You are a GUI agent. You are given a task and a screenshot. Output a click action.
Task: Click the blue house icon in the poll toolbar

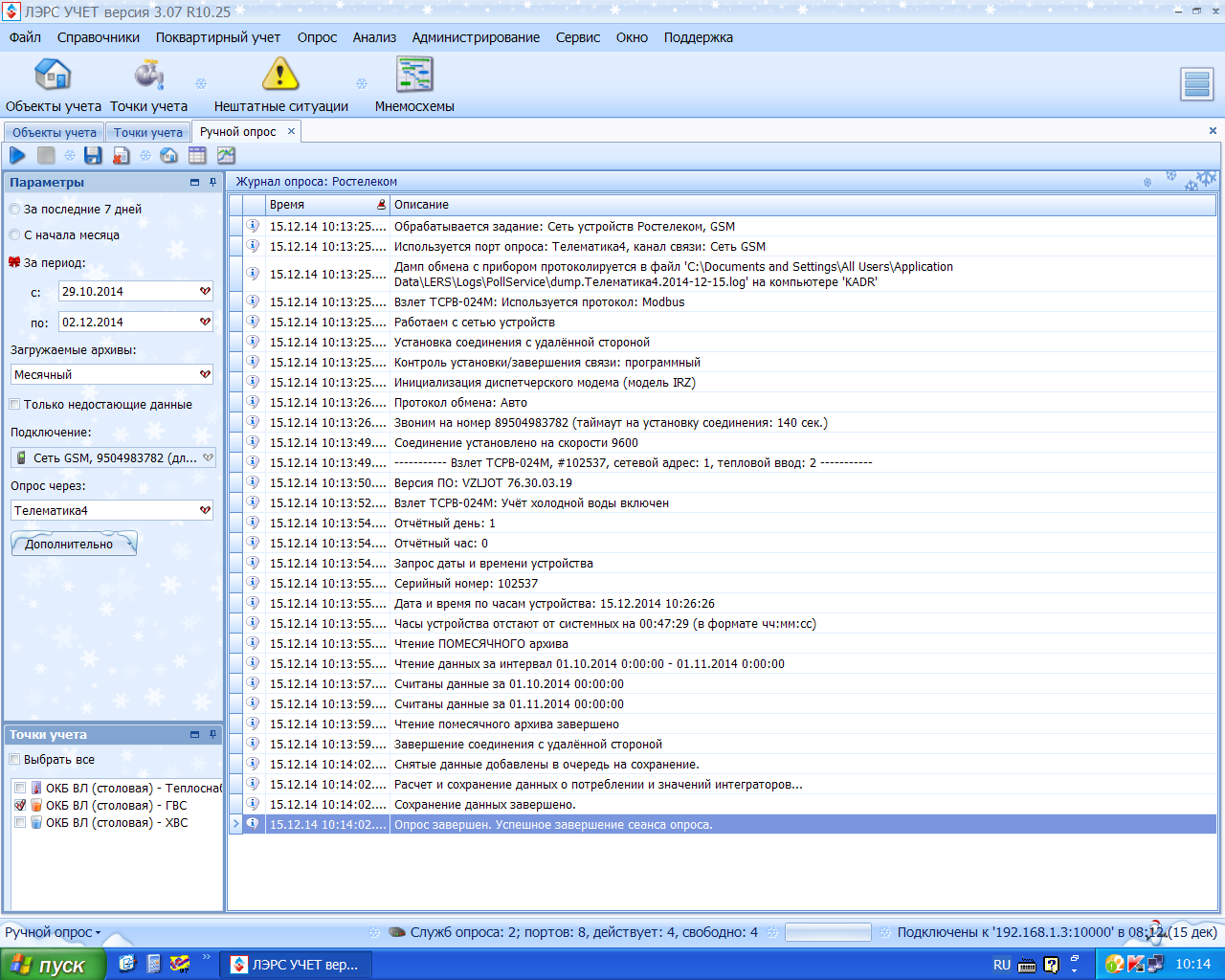click(168, 155)
